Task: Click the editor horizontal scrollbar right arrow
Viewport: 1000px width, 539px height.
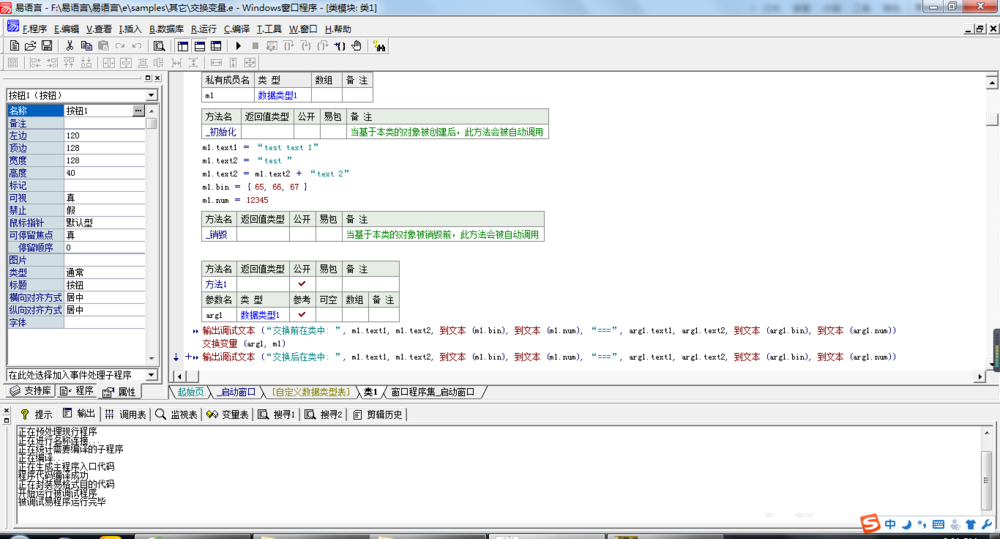Action: pos(980,376)
